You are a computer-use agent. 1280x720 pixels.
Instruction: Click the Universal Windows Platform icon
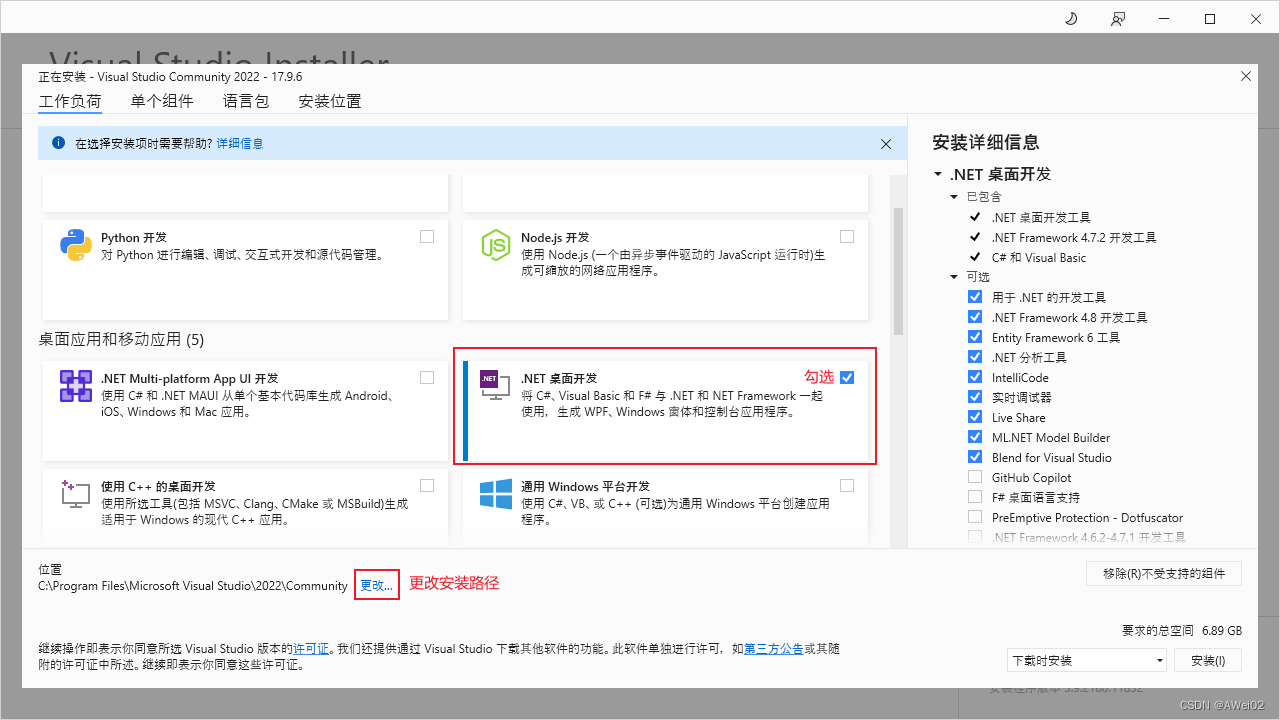(x=496, y=494)
